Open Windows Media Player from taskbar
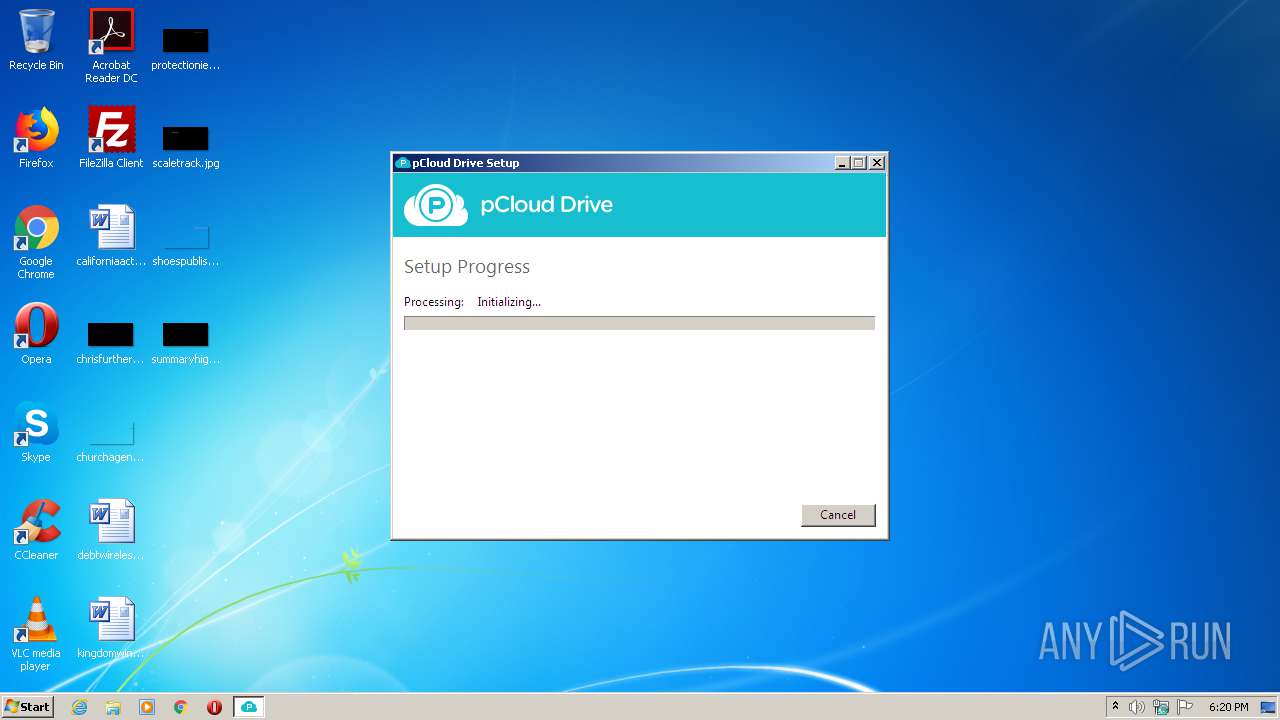The image size is (1280, 720). click(147, 707)
